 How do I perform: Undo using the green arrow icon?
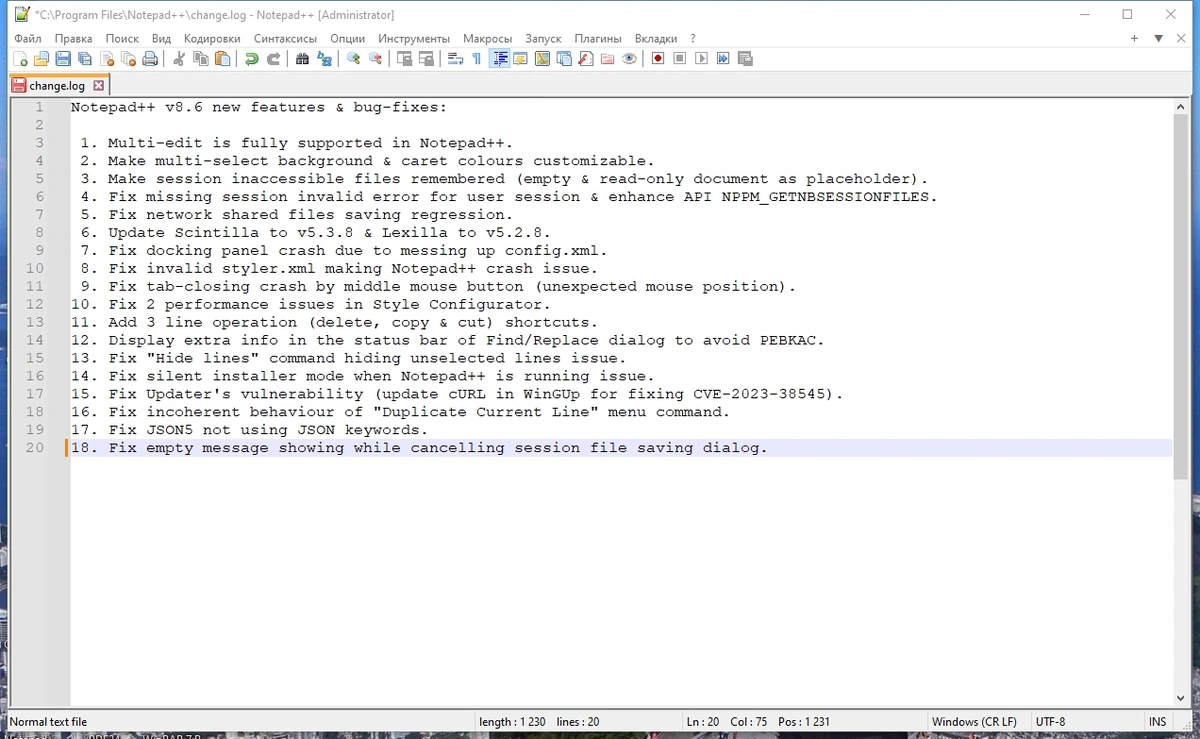(x=252, y=59)
